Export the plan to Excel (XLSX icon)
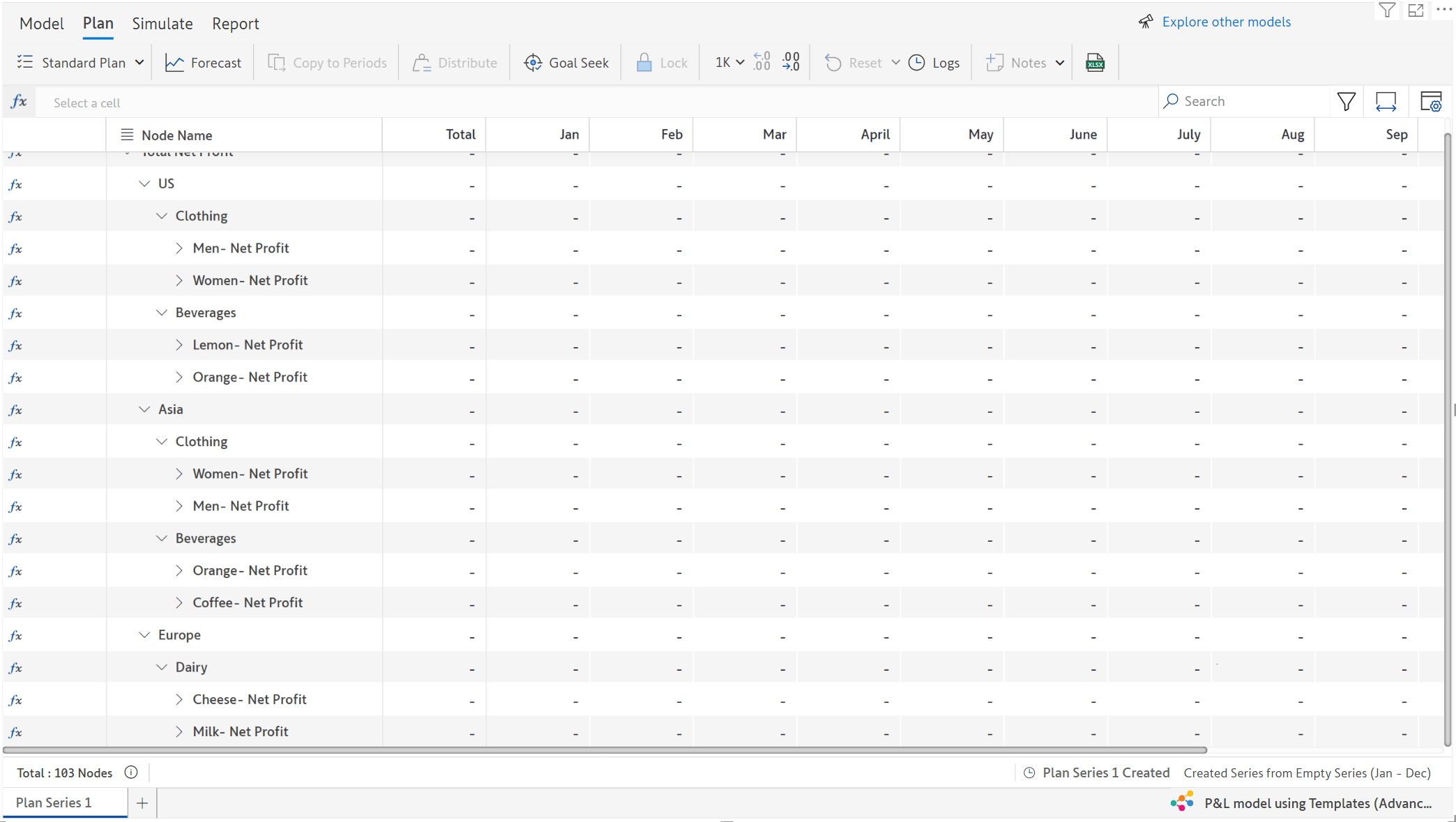Viewport: 1456px width, 822px height. click(x=1095, y=63)
